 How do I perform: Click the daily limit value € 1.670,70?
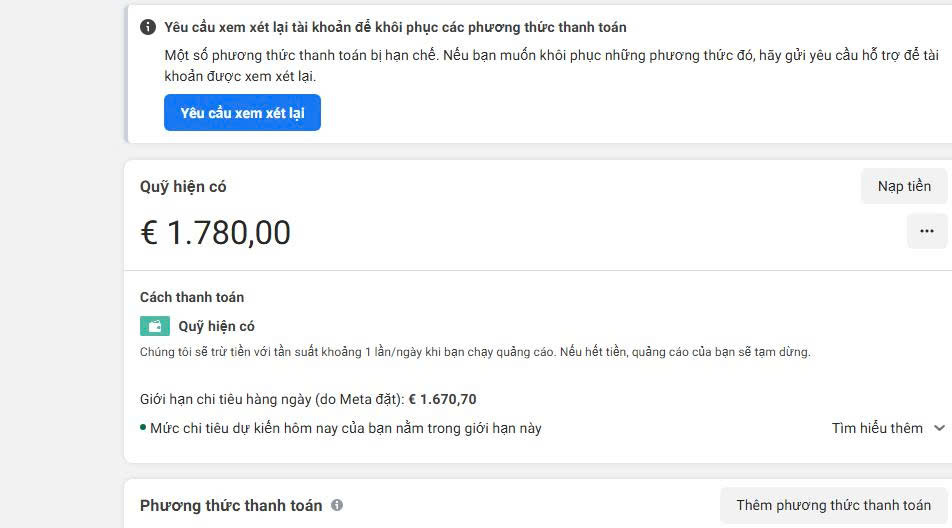[x=442, y=399]
